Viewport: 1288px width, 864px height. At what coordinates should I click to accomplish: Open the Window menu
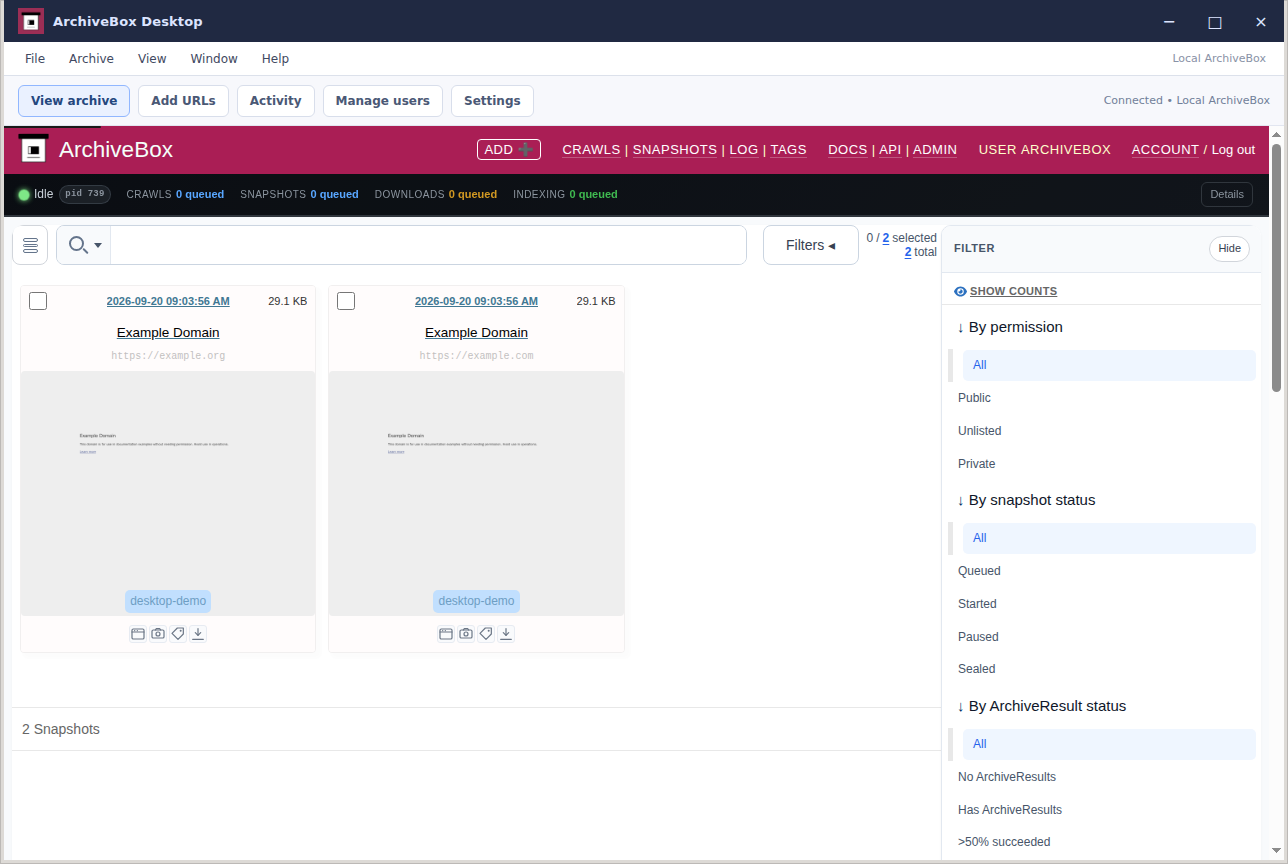214,59
